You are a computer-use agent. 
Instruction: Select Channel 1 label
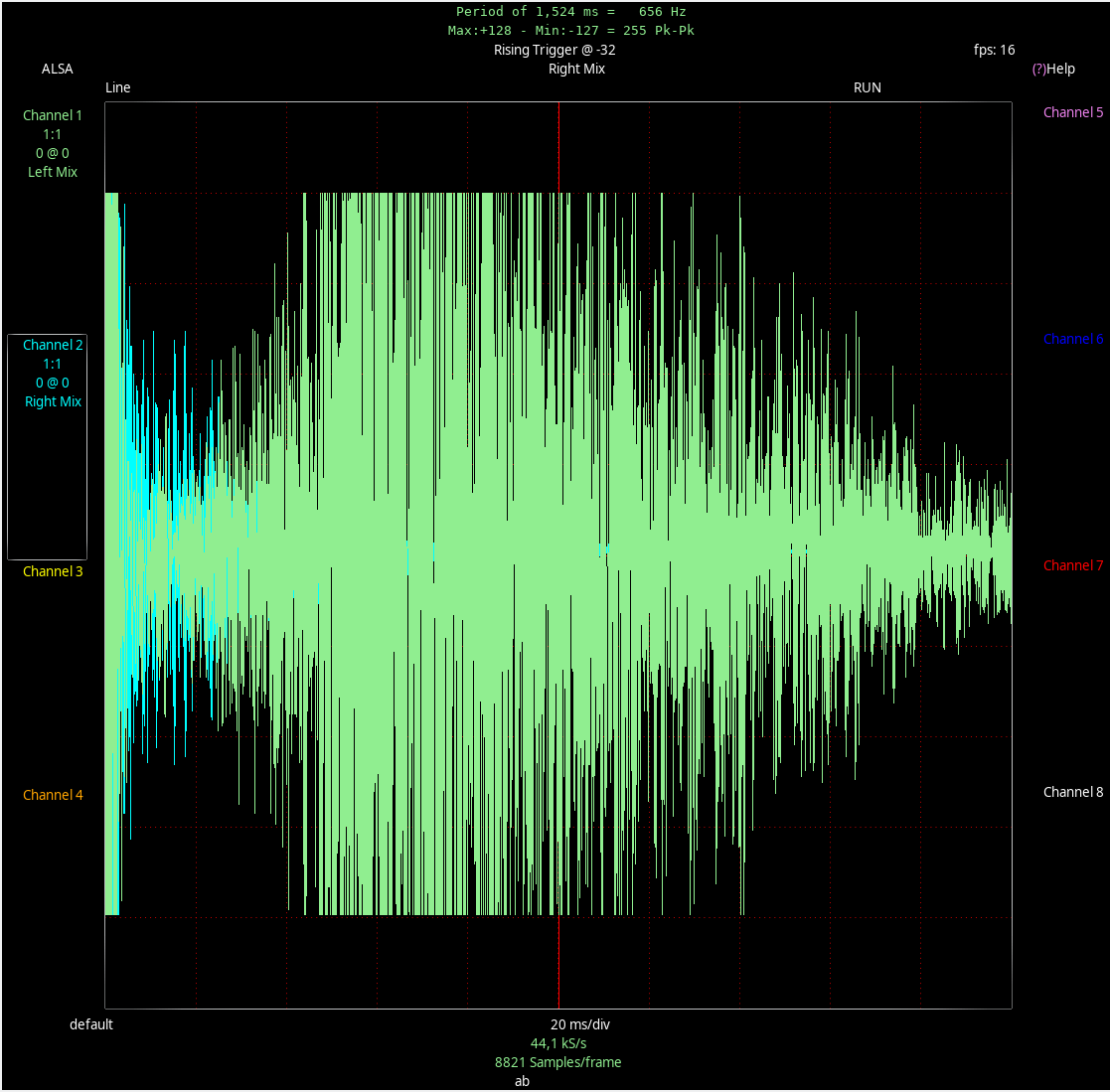(x=53, y=115)
